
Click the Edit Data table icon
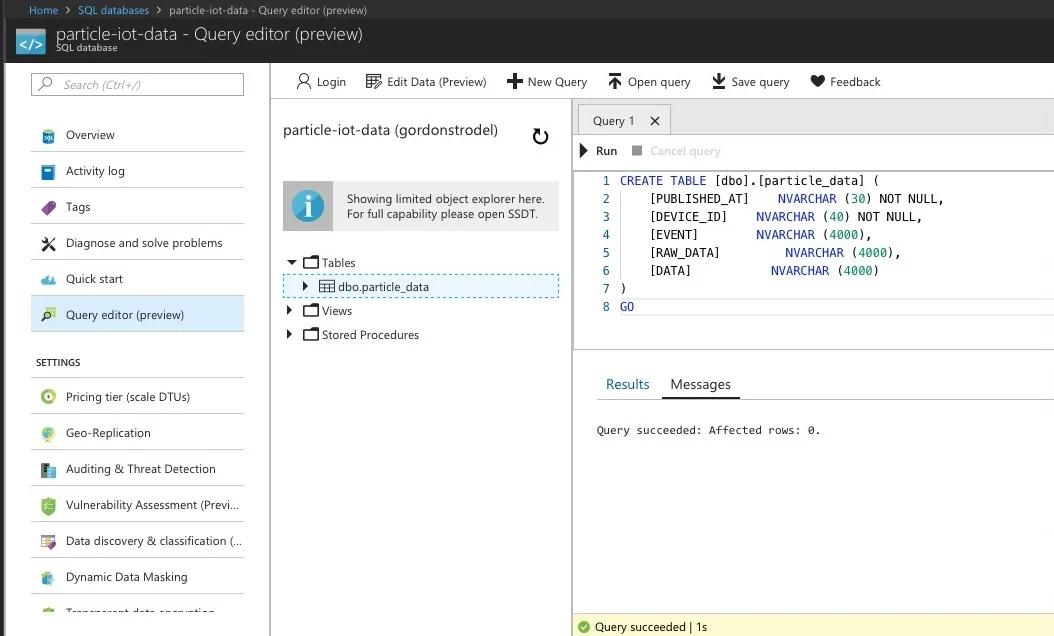coord(373,81)
